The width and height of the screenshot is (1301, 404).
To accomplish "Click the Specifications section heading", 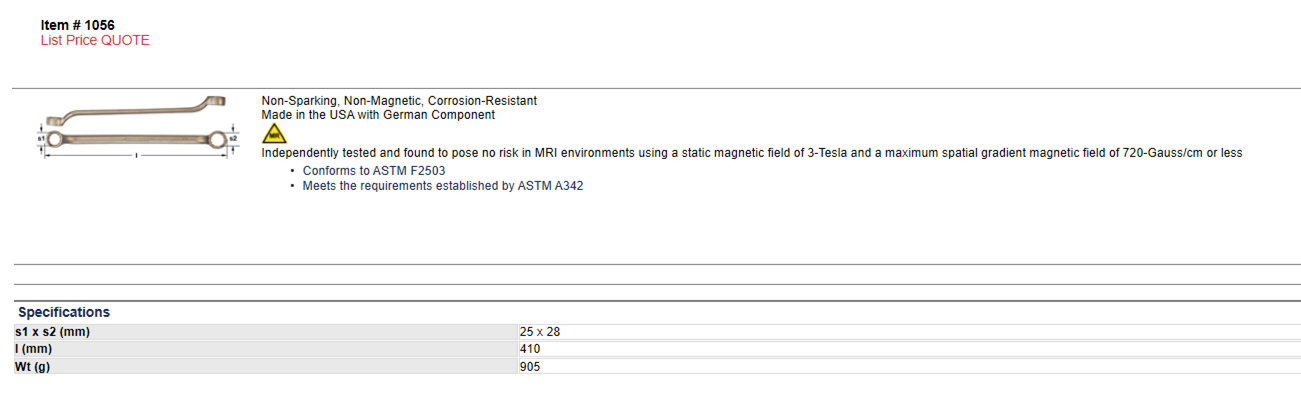I will pyautogui.click(x=64, y=312).
